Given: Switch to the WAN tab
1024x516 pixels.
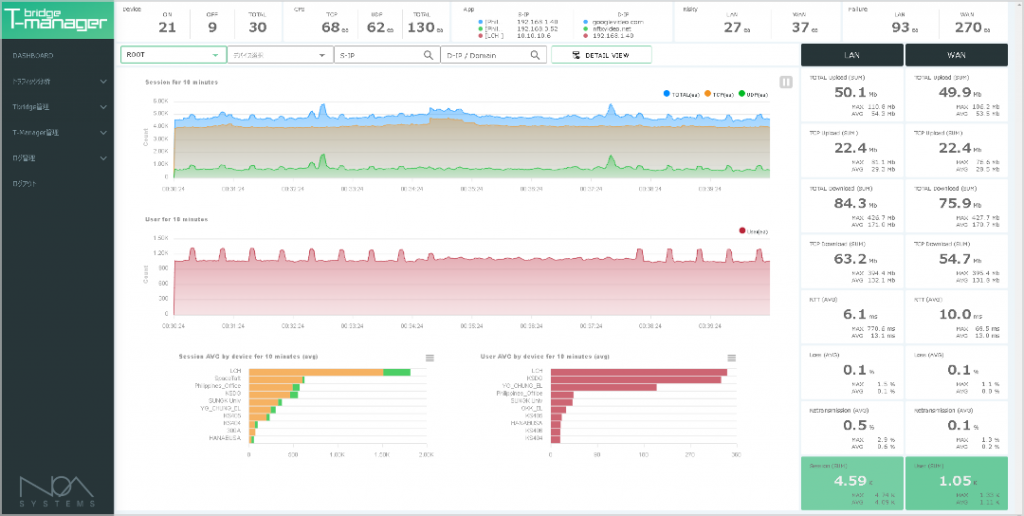Looking at the screenshot, I should point(956,55).
